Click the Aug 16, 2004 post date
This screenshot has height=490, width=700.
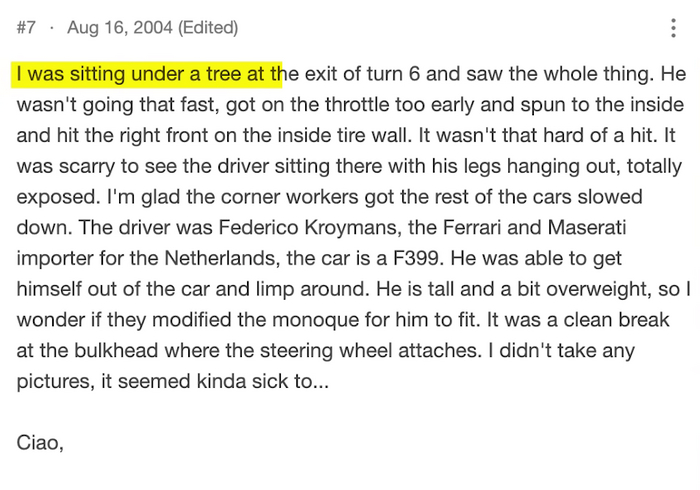[x=120, y=28]
